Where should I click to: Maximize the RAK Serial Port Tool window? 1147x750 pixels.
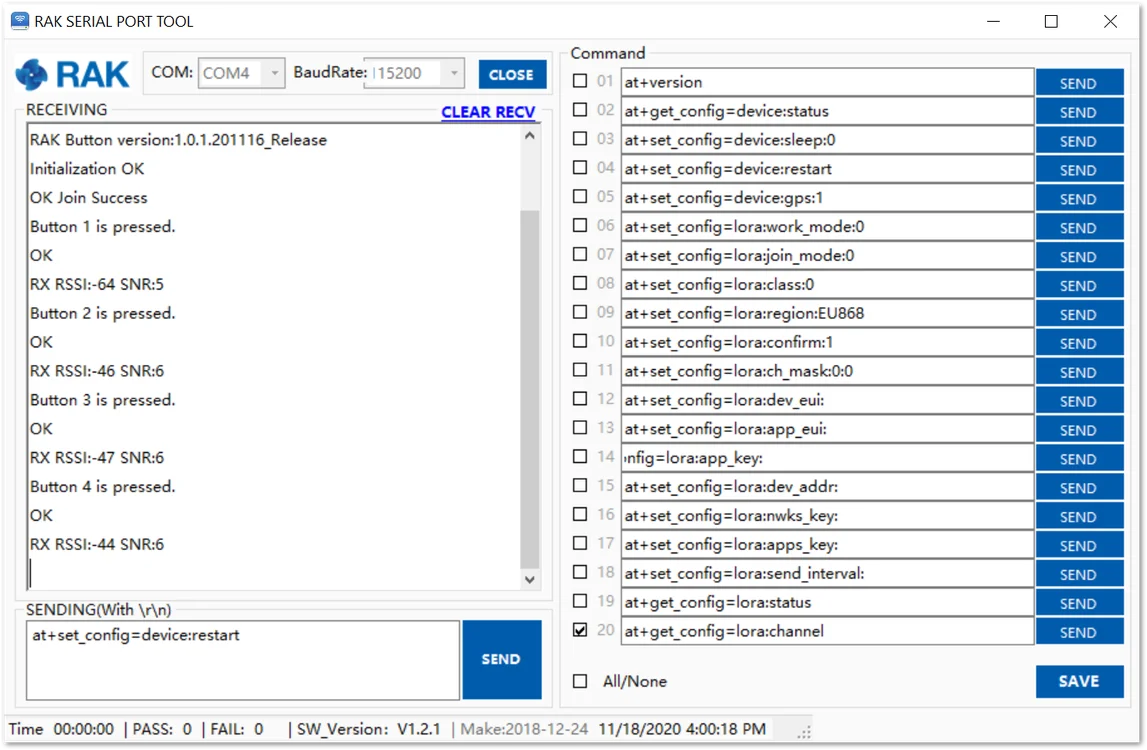[1051, 21]
